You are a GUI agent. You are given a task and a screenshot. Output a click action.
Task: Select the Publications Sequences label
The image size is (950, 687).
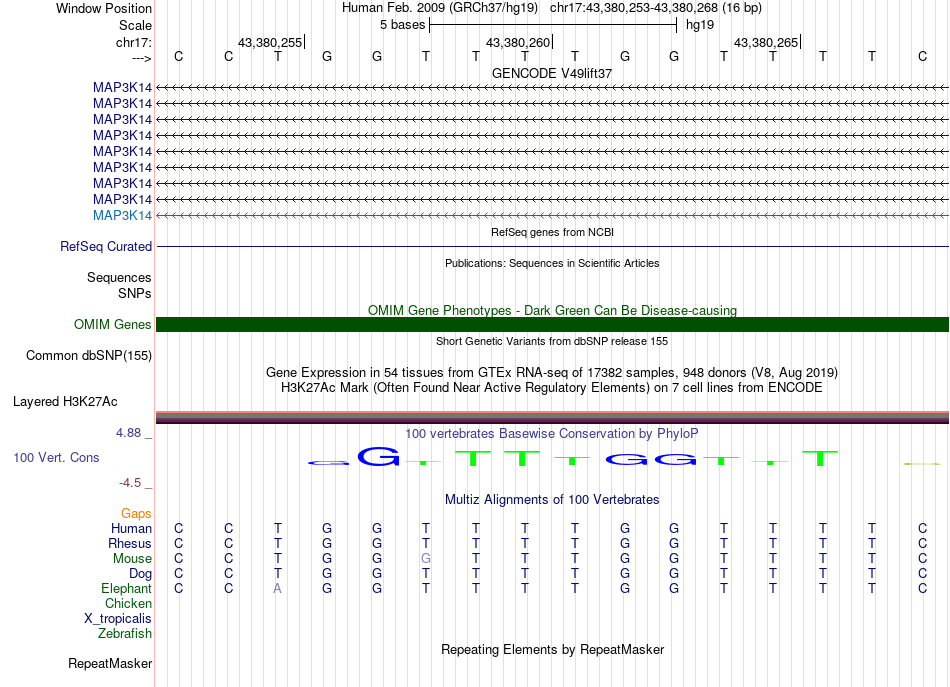pyautogui.click(x=119, y=277)
